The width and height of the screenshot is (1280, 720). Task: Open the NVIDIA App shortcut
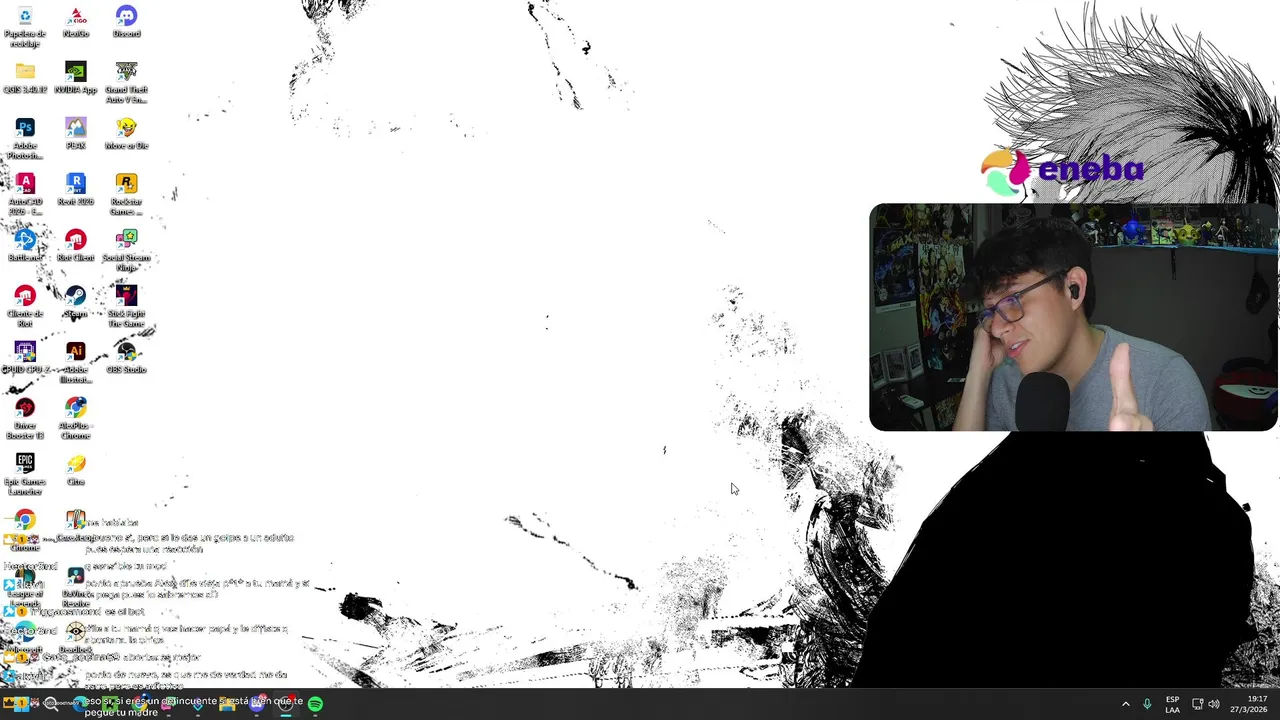[76, 78]
